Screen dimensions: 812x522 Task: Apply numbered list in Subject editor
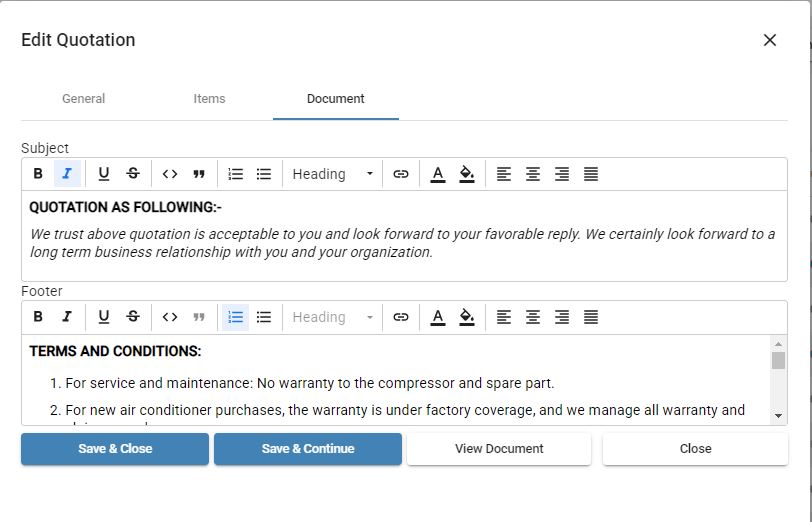[236, 174]
